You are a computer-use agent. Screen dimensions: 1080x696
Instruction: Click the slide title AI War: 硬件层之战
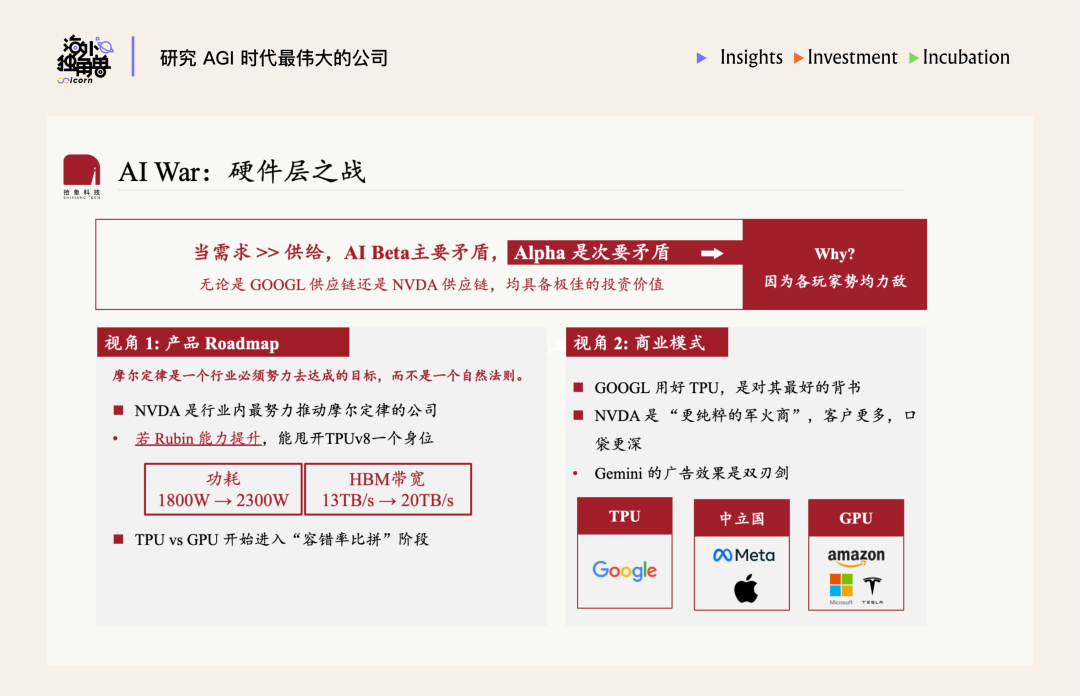[242, 171]
